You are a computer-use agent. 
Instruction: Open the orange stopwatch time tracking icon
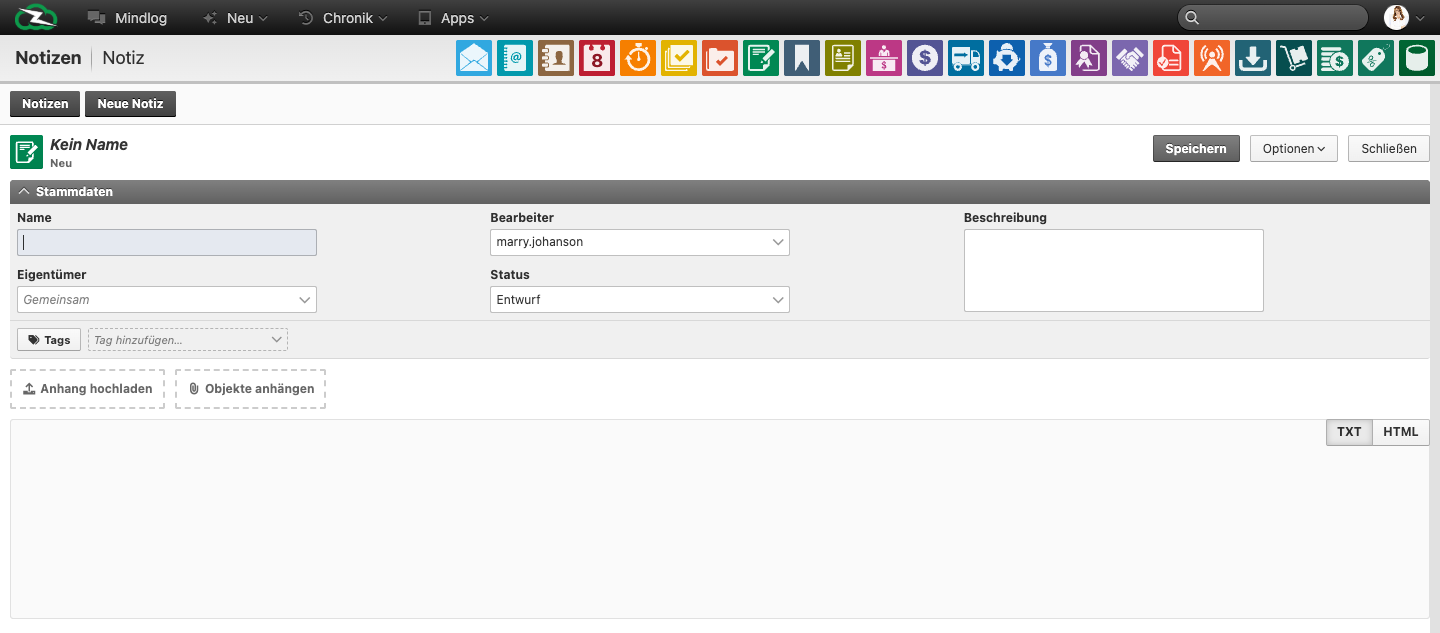tap(638, 58)
